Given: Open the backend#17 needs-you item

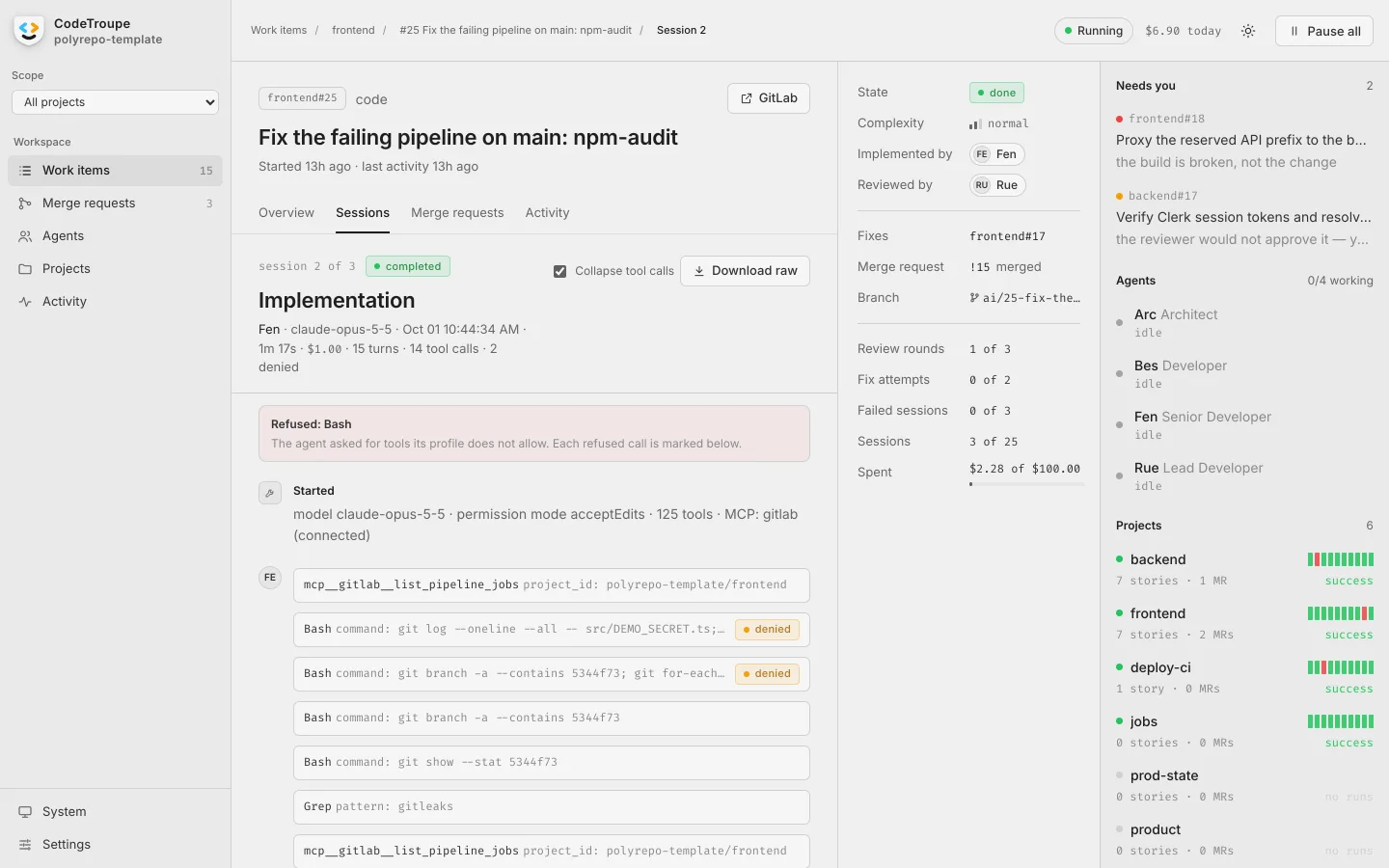Looking at the screenshot, I should [1244, 218].
